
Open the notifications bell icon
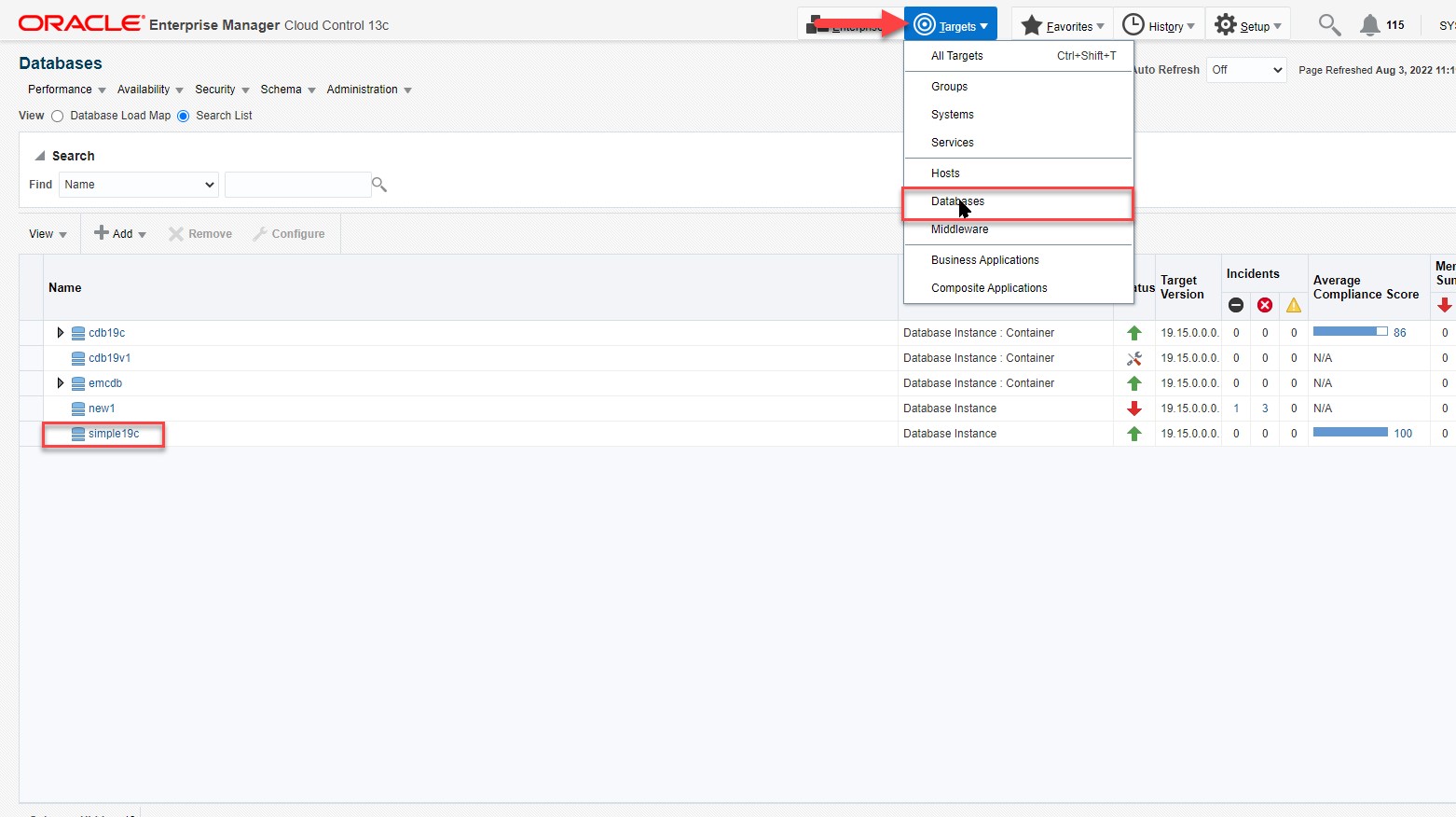tap(1369, 25)
